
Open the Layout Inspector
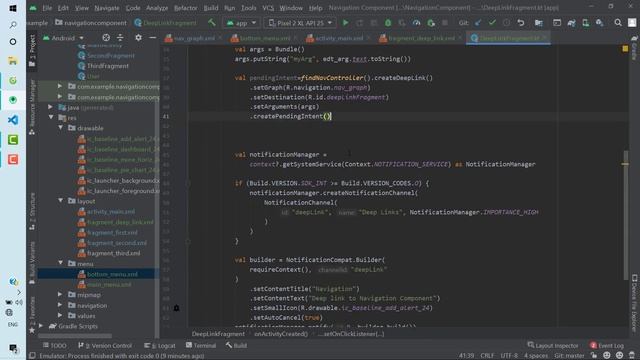553,345
